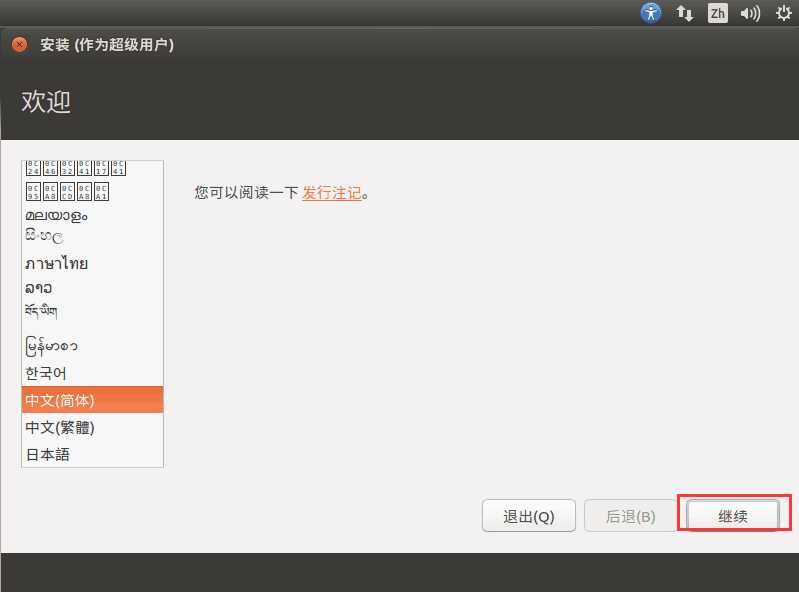Click the 后退(B) button
The width and height of the screenshot is (799, 592).
tap(630, 516)
